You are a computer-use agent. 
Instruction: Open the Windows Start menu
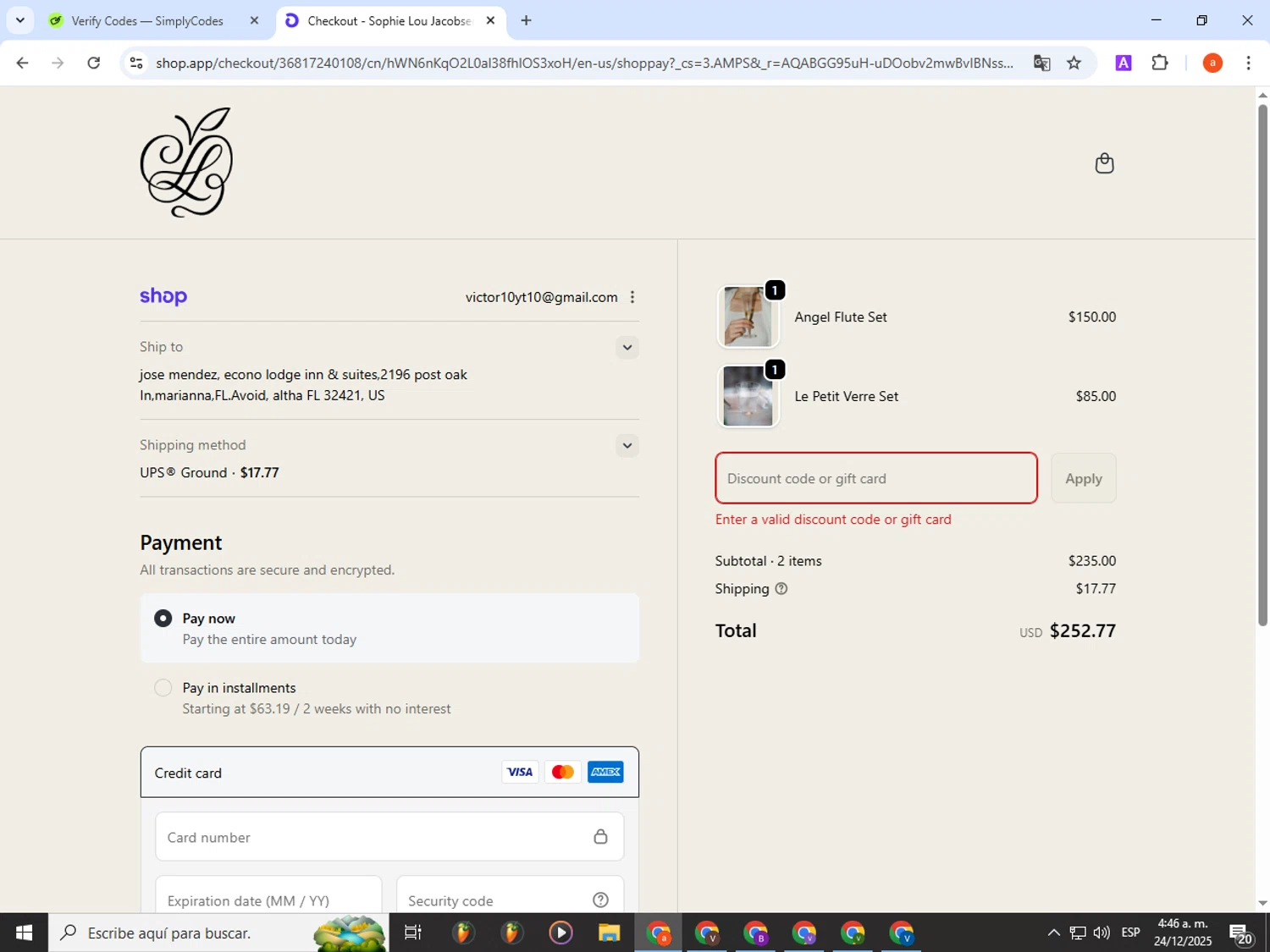click(x=24, y=933)
